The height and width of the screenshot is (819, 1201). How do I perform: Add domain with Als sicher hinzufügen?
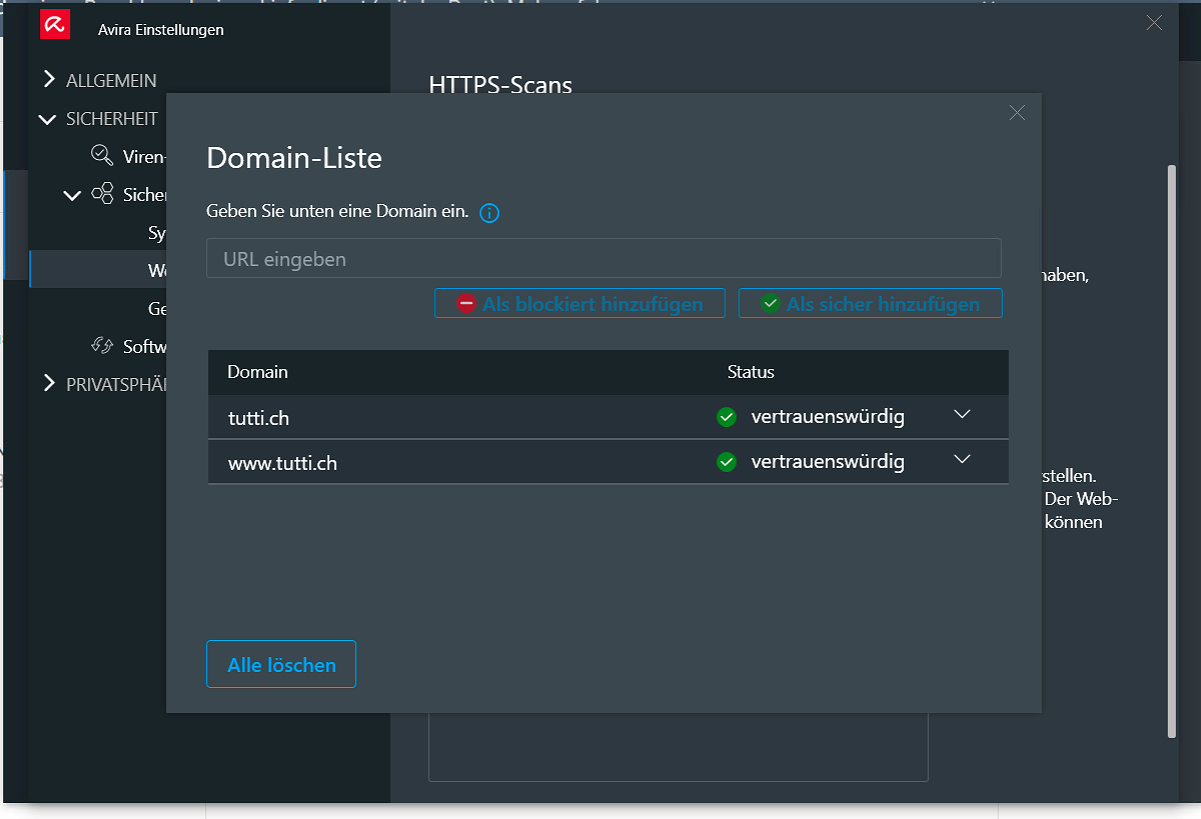pyautogui.click(x=870, y=304)
